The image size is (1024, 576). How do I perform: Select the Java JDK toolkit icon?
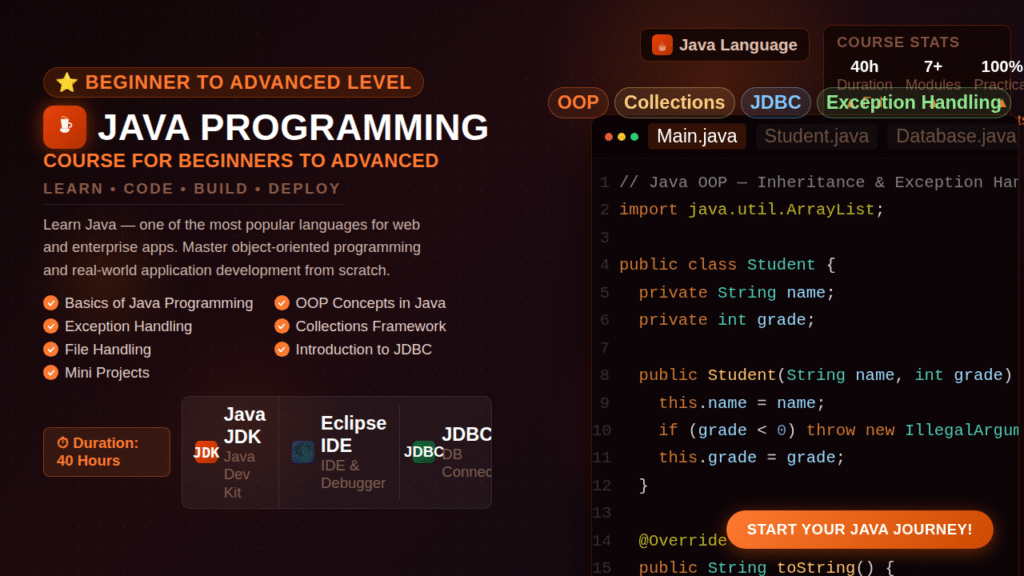pyautogui.click(x=206, y=452)
